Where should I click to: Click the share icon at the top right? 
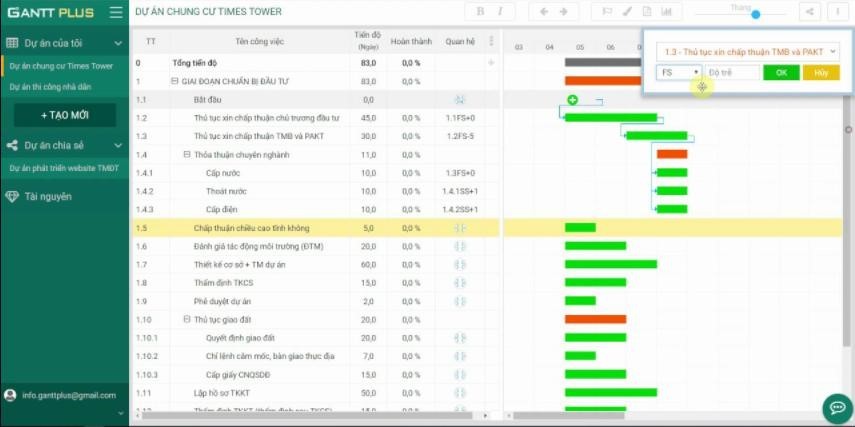pyautogui.click(x=809, y=11)
